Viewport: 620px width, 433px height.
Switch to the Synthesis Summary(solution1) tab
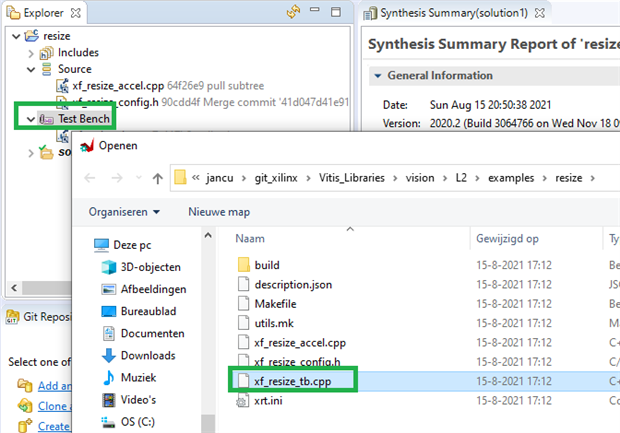(454, 13)
